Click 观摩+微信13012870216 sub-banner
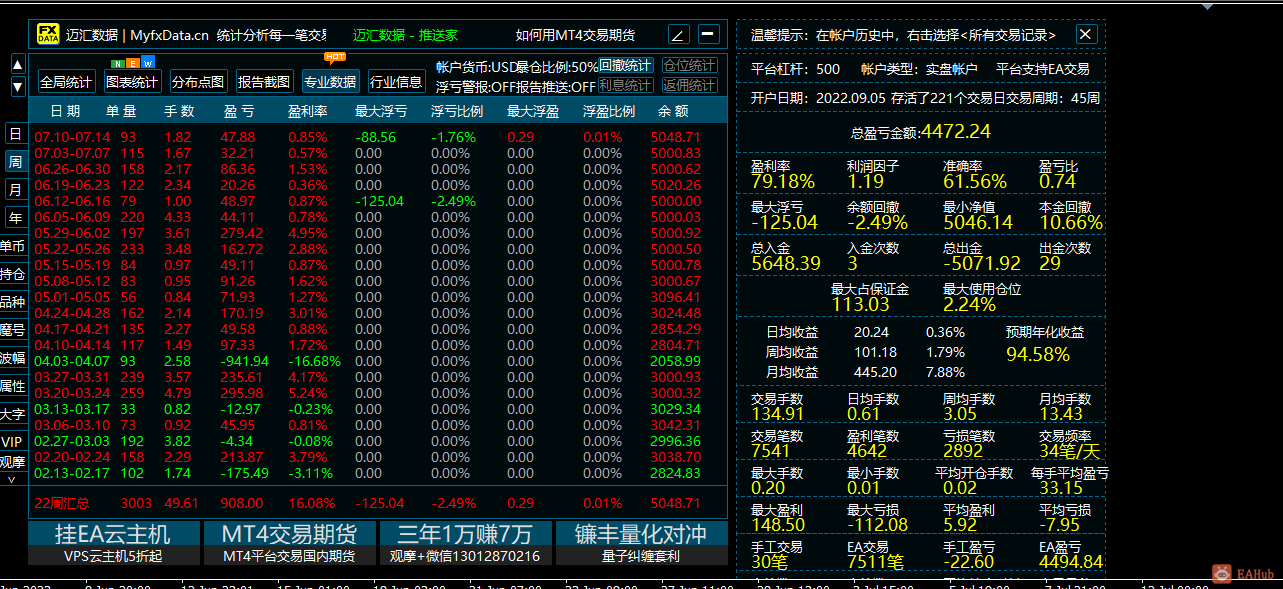1283x589 pixels. pyautogui.click(x=464, y=556)
